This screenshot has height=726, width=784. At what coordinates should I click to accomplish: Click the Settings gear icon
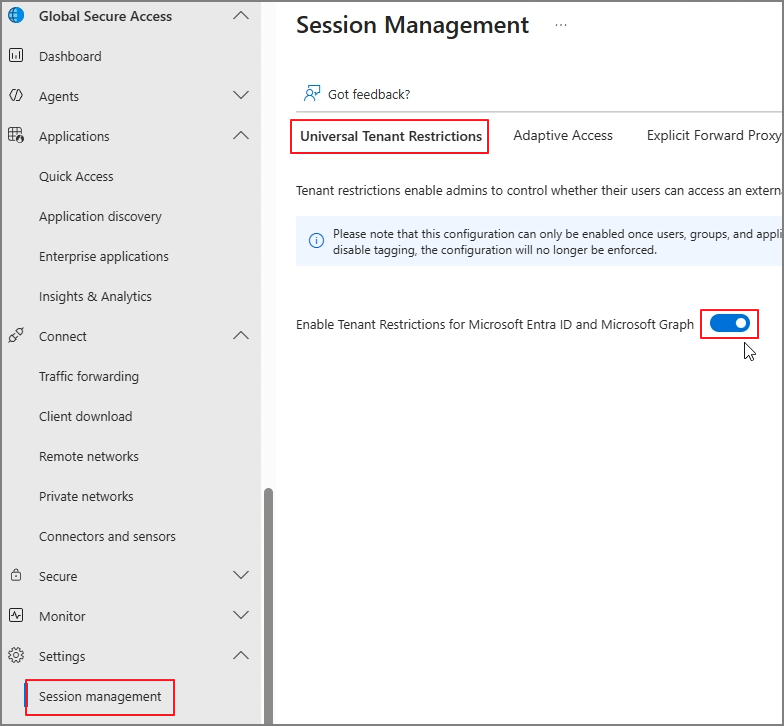click(16, 655)
